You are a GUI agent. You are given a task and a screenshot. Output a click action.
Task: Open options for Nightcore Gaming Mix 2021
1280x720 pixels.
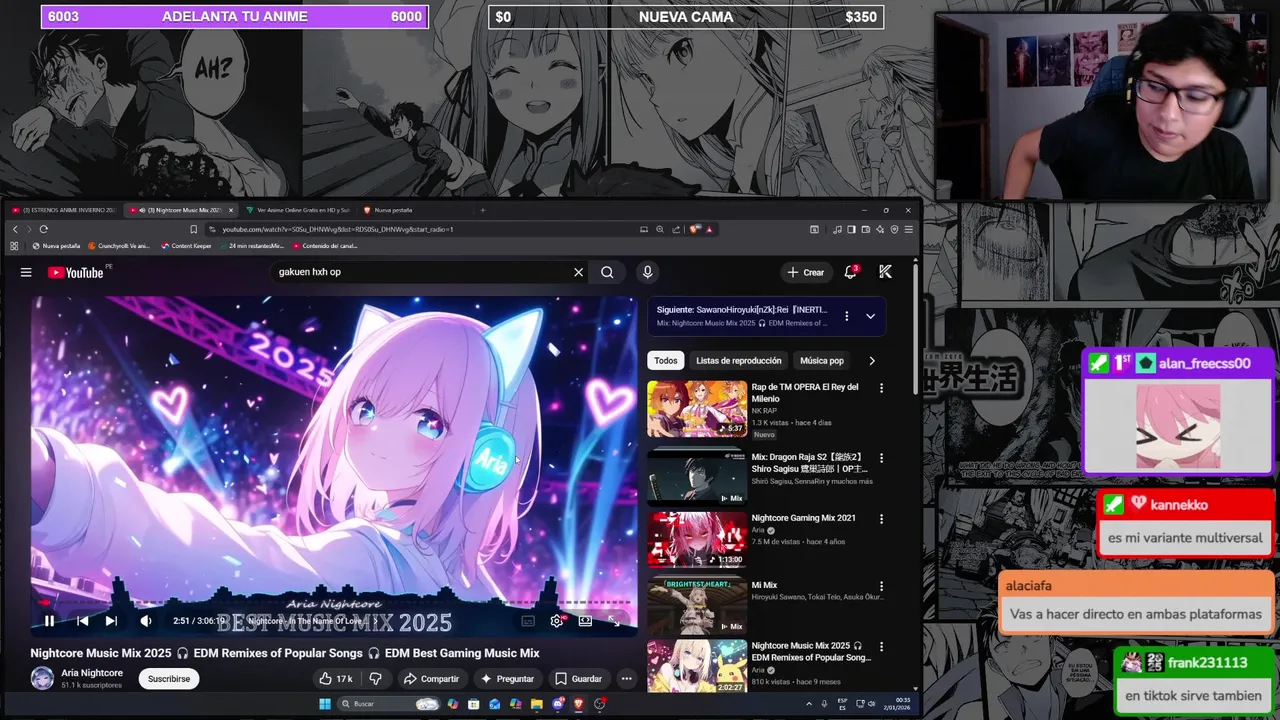[881, 519]
